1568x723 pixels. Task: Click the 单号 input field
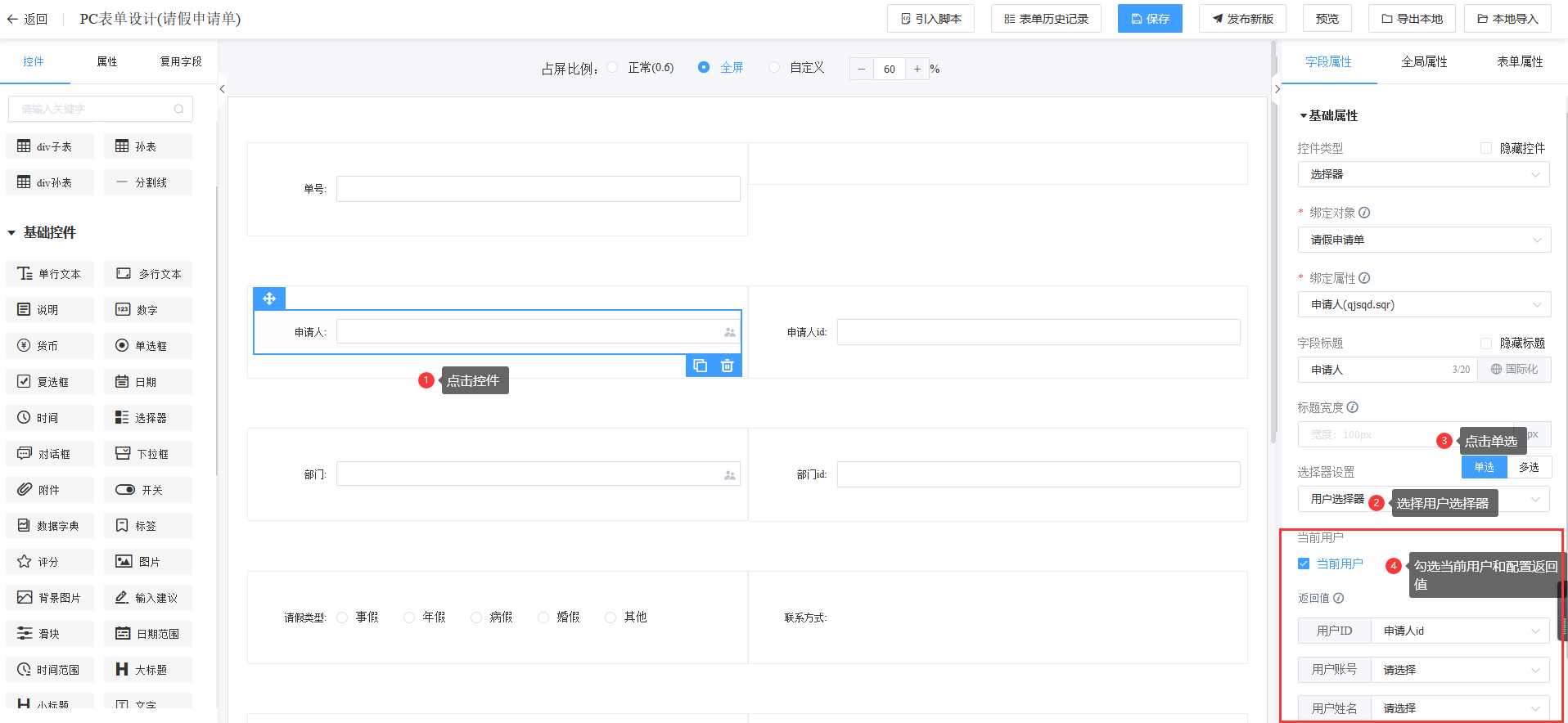tap(538, 189)
